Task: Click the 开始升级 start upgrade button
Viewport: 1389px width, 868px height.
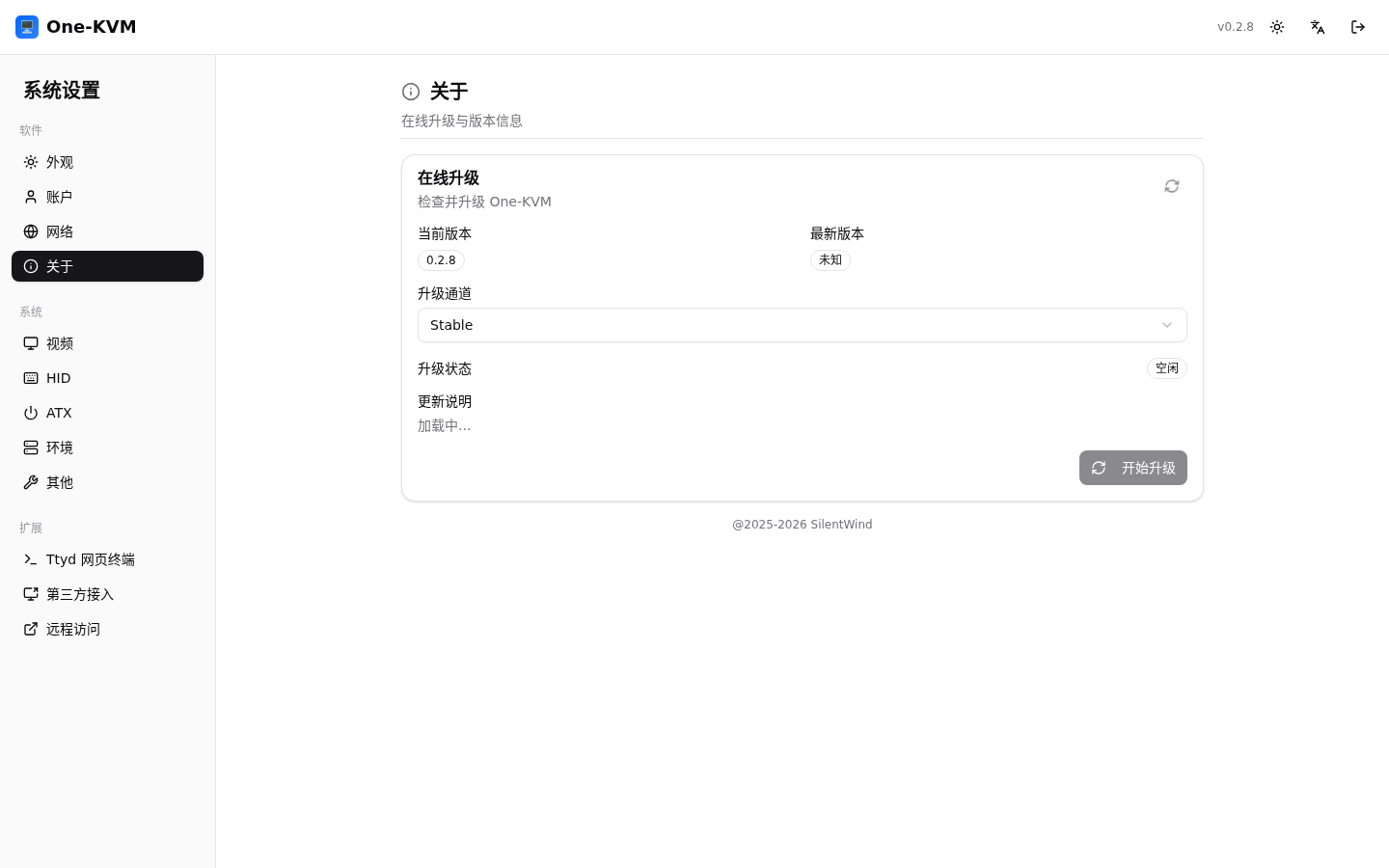Action: [1133, 468]
